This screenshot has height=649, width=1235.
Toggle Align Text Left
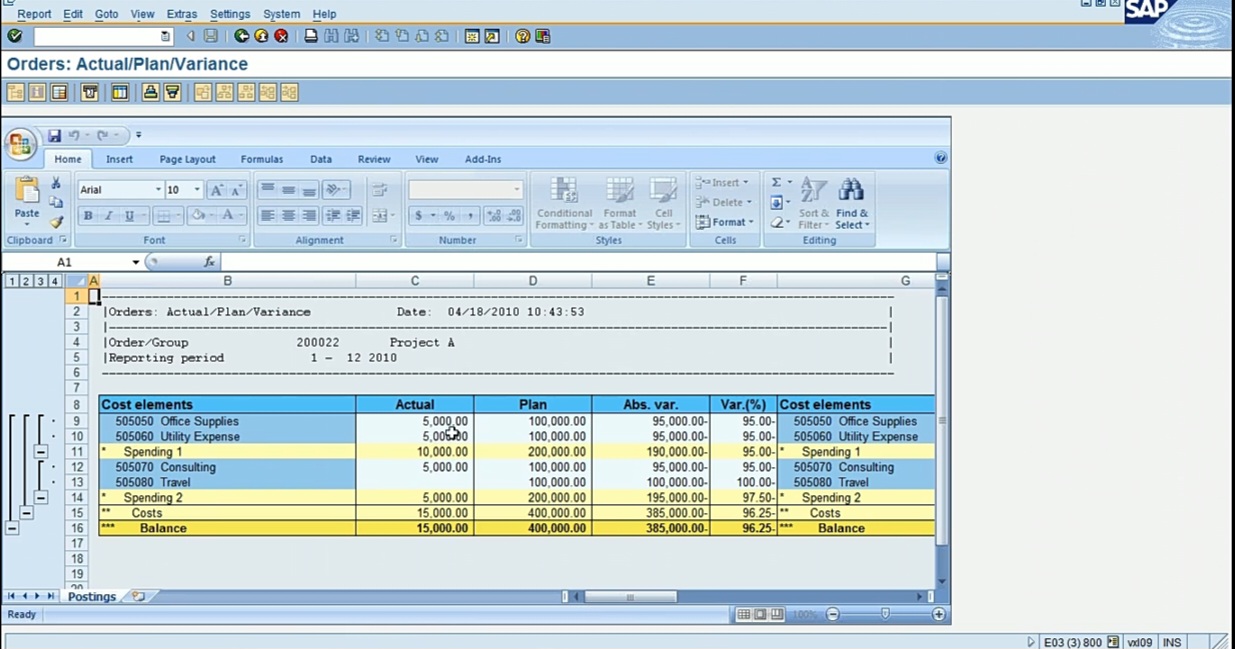(x=267, y=216)
